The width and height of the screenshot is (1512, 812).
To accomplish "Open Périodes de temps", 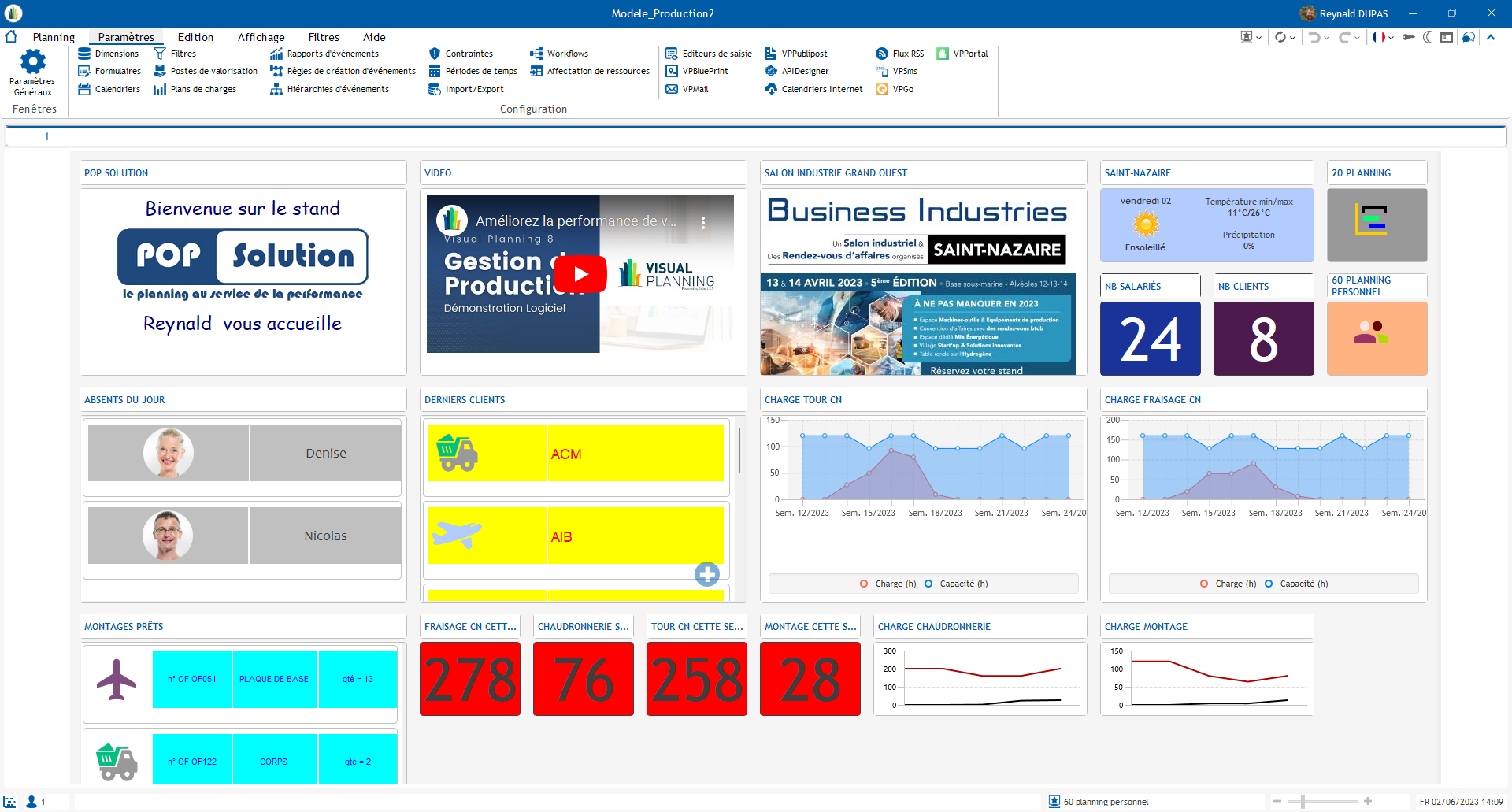I will coord(472,71).
